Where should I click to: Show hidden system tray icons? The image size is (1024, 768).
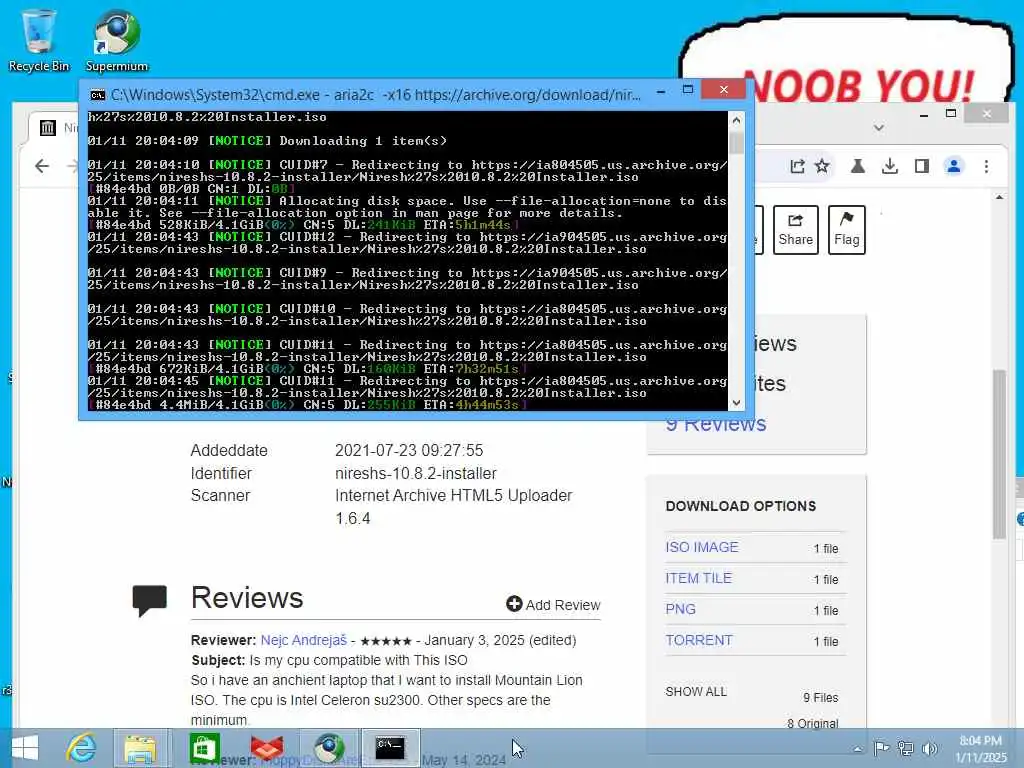coord(858,749)
